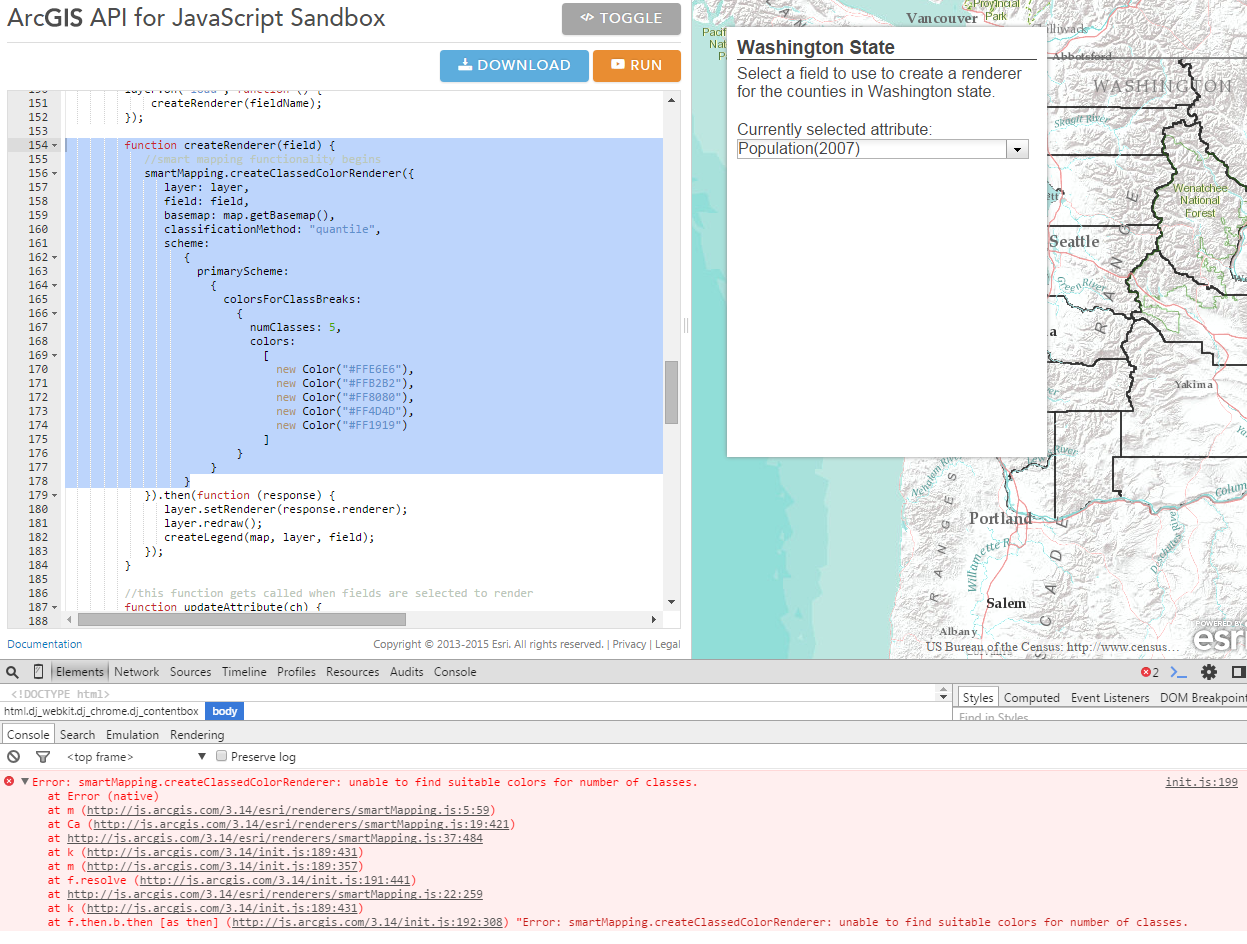Click the Seattle label on the map
Screen dimensions: 1247x944
[x=1074, y=241]
